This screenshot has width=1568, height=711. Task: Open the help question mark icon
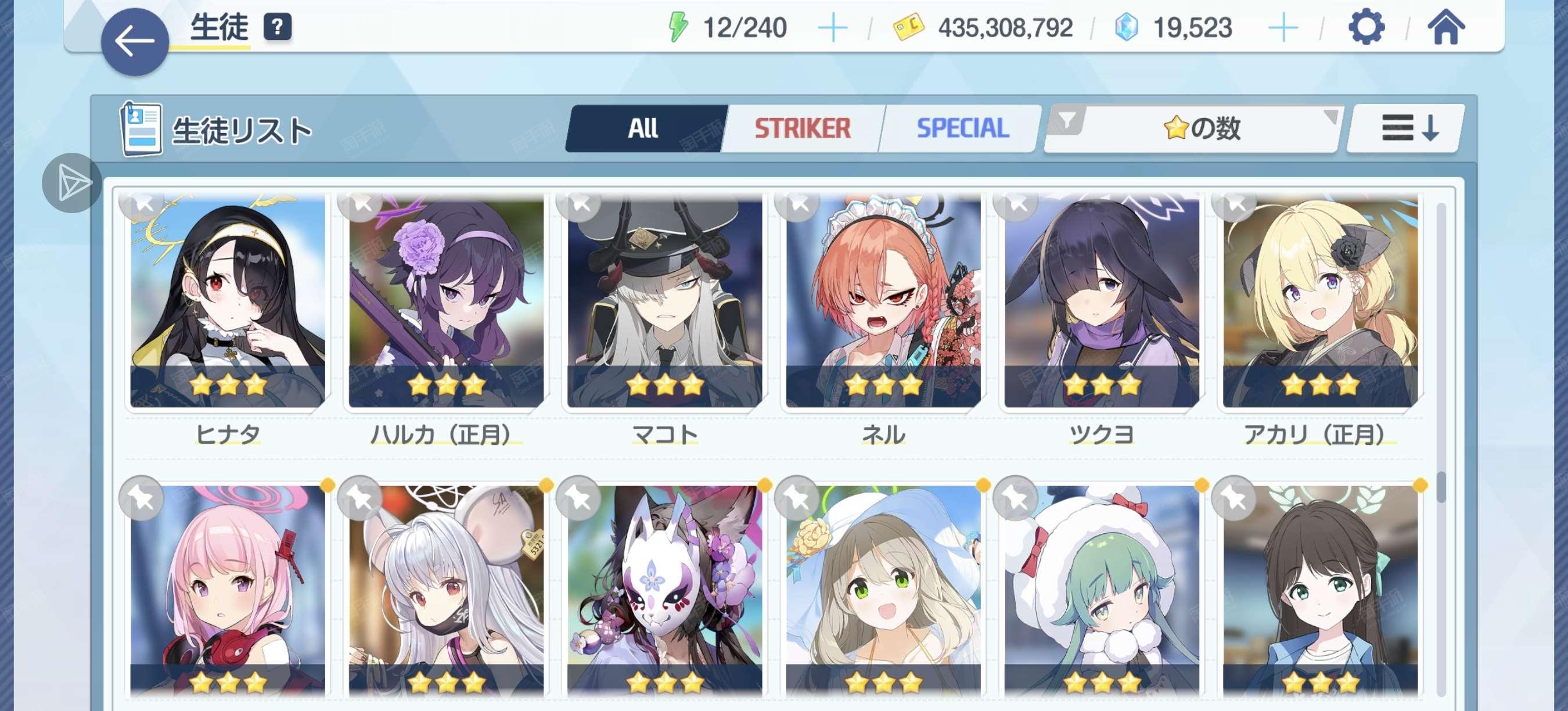[x=277, y=27]
